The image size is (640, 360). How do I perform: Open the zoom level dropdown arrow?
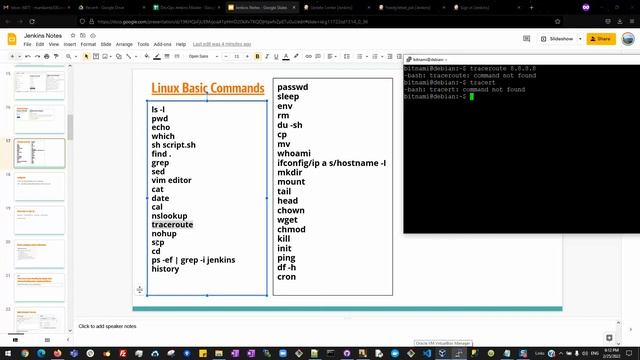(x=76, y=56)
